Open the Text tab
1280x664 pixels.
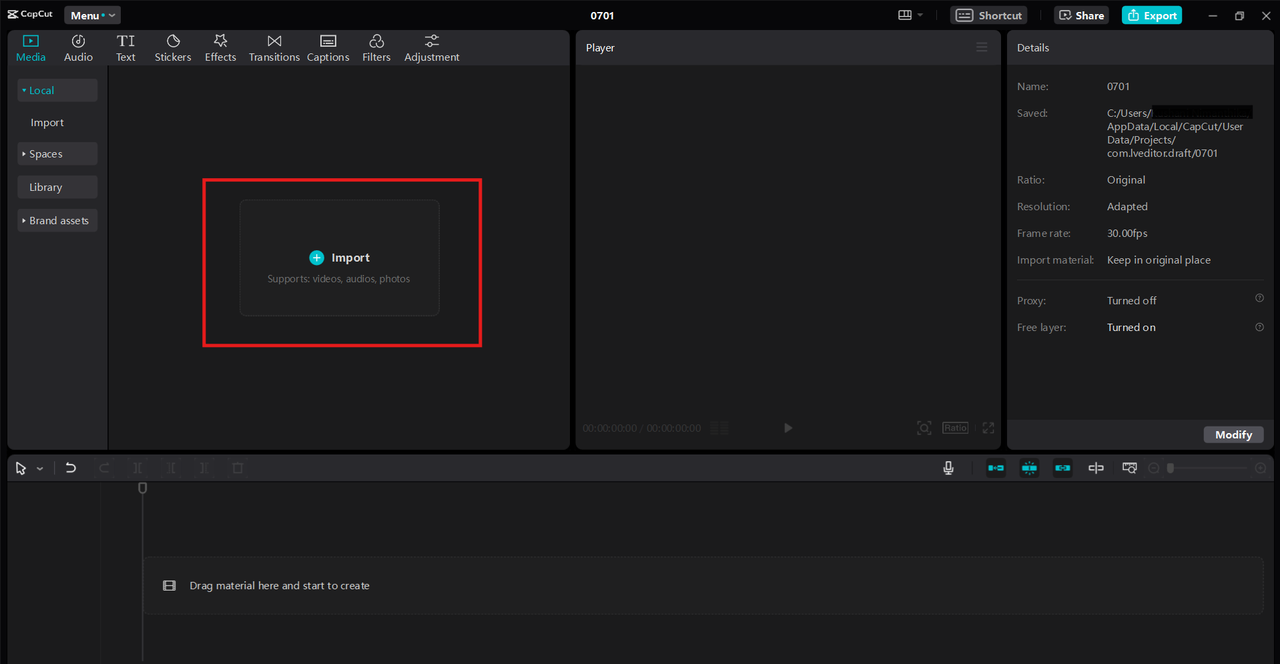pos(125,48)
